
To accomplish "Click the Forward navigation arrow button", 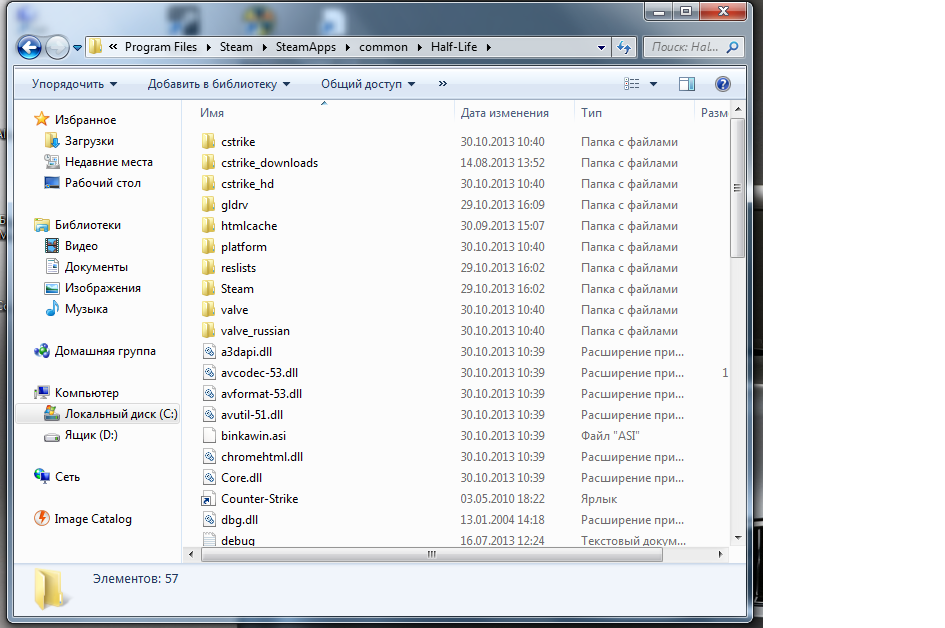I will [57, 47].
